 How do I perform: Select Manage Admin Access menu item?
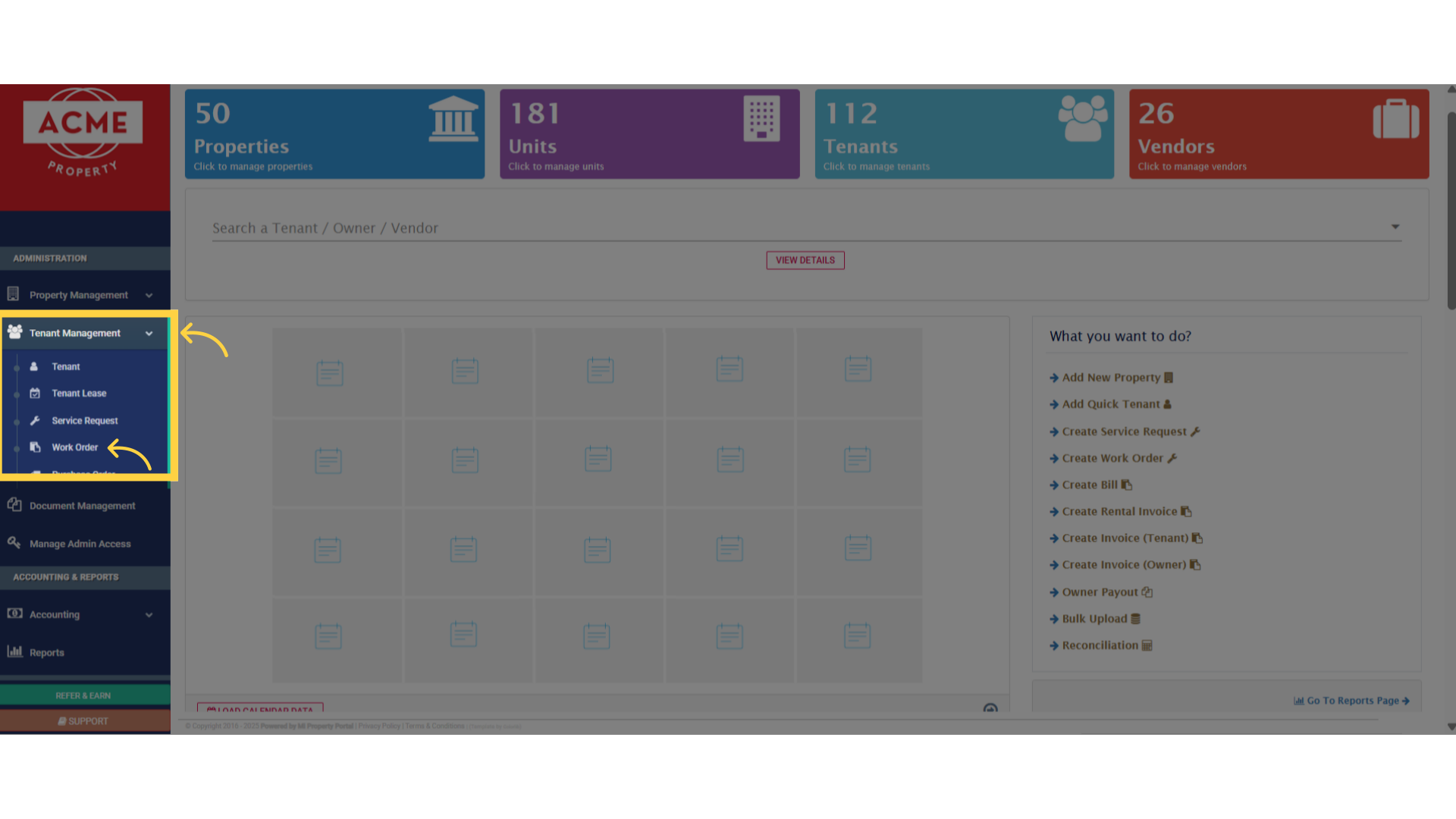click(x=80, y=544)
